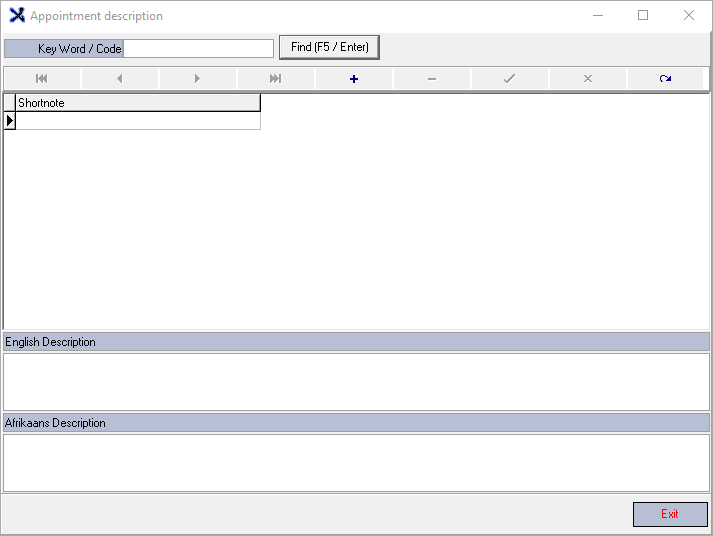Go to the first record in navigator
713x536 pixels.
point(42,79)
